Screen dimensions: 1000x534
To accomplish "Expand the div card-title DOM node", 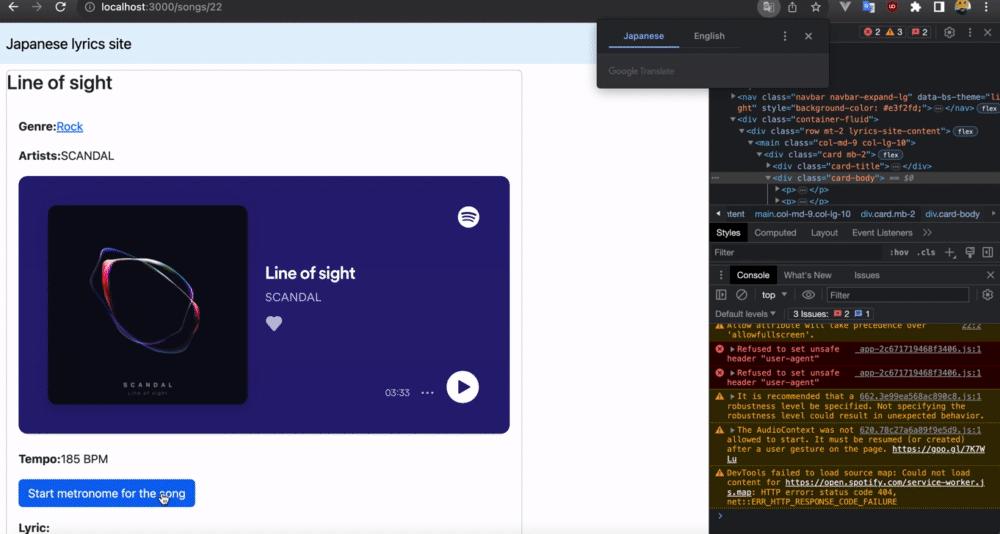I will tap(768, 166).
